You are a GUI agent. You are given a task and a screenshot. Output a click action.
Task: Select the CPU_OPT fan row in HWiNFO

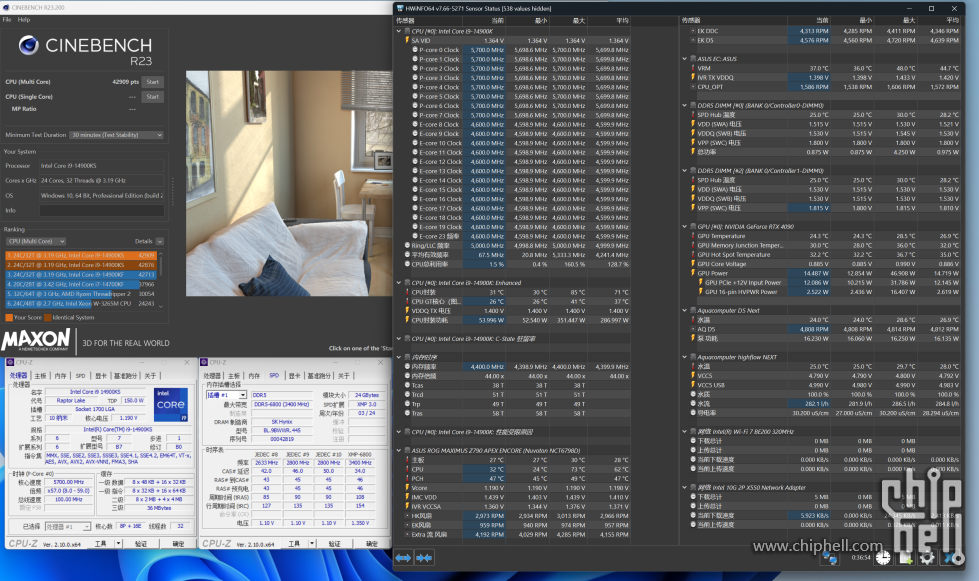pos(825,87)
